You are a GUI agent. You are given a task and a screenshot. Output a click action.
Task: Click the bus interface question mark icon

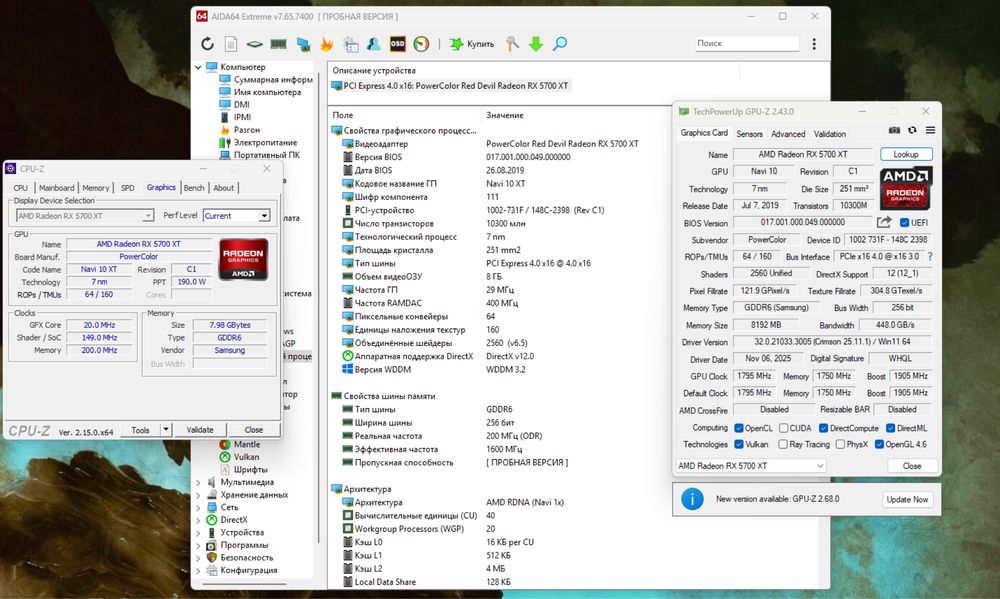coord(930,257)
